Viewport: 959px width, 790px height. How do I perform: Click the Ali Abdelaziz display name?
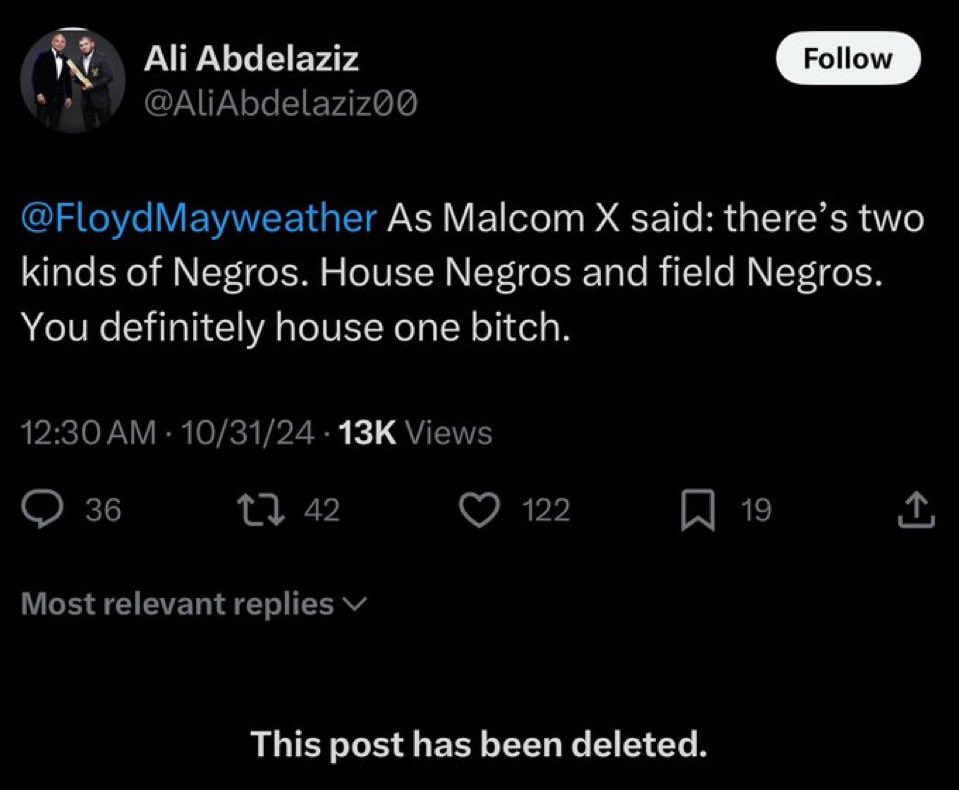click(251, 60)
